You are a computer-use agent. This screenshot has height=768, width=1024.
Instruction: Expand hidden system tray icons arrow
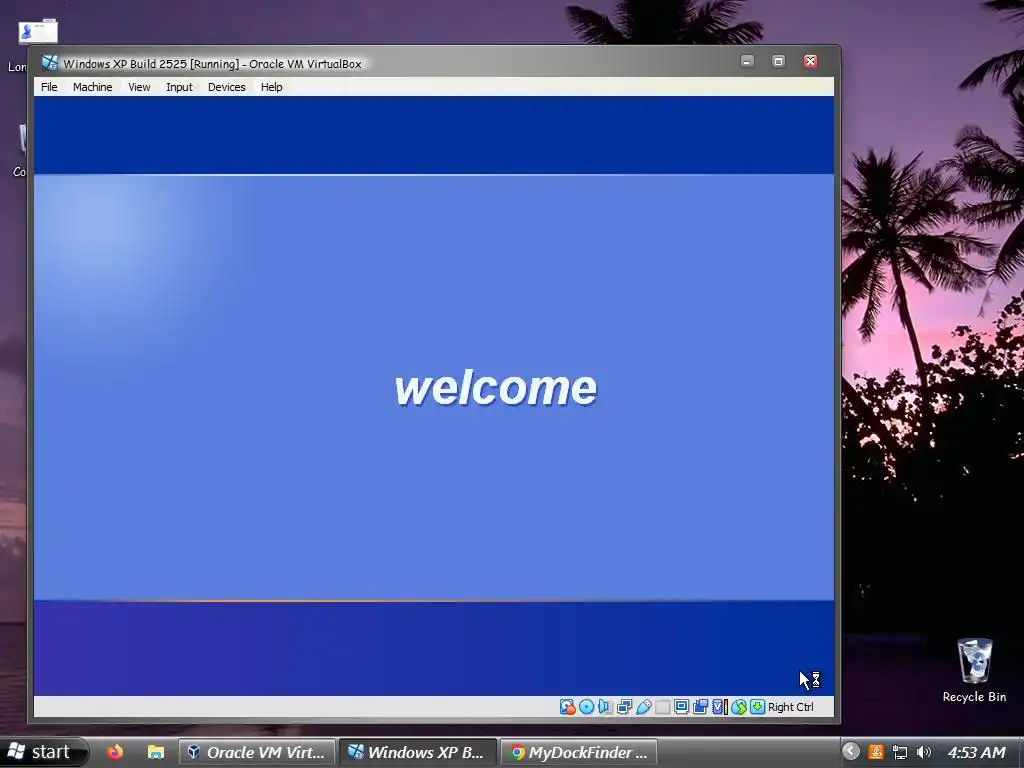[850, 752]
